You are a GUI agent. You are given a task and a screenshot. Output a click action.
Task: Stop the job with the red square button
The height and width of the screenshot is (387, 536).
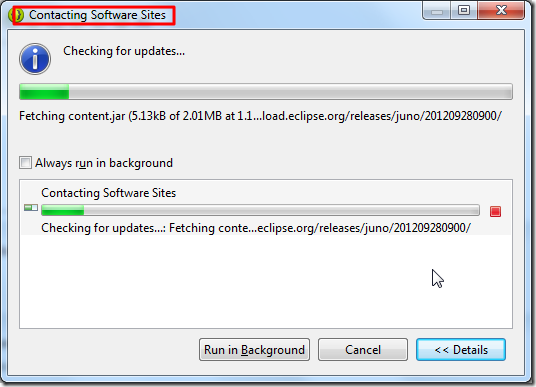[x=495, y=211]
